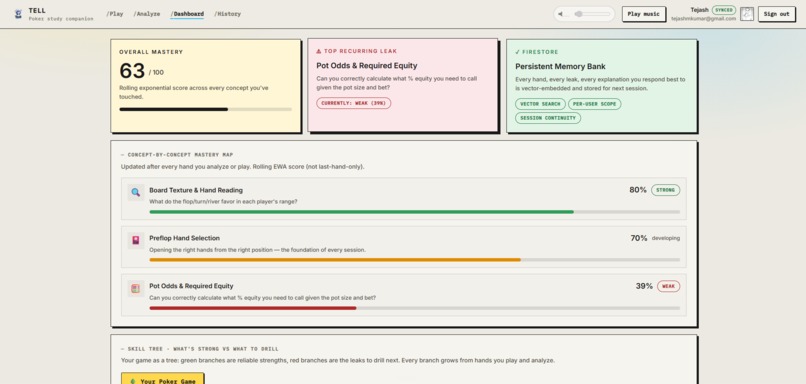Click the PER-USER SCOPE tag

(594, 104)
